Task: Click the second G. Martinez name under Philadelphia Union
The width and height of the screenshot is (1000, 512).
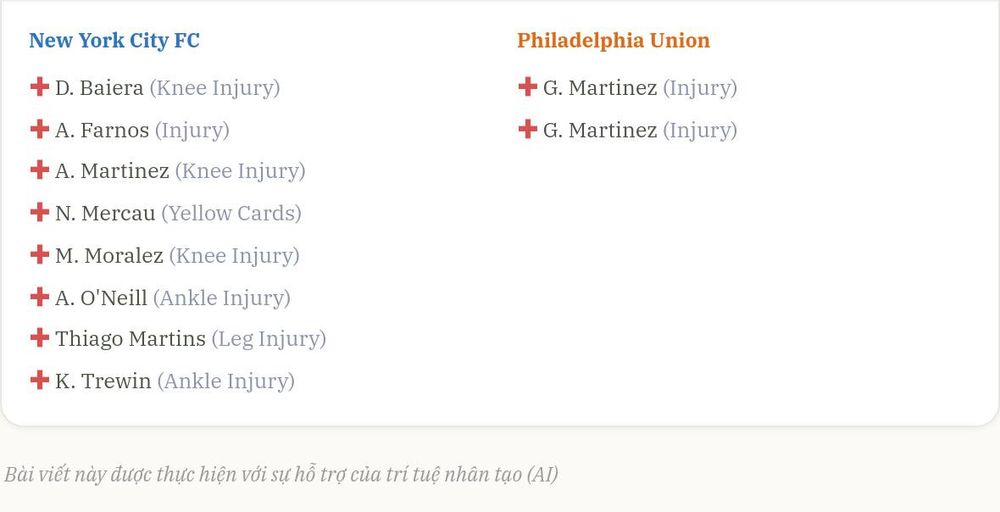Action: (599, 130)
